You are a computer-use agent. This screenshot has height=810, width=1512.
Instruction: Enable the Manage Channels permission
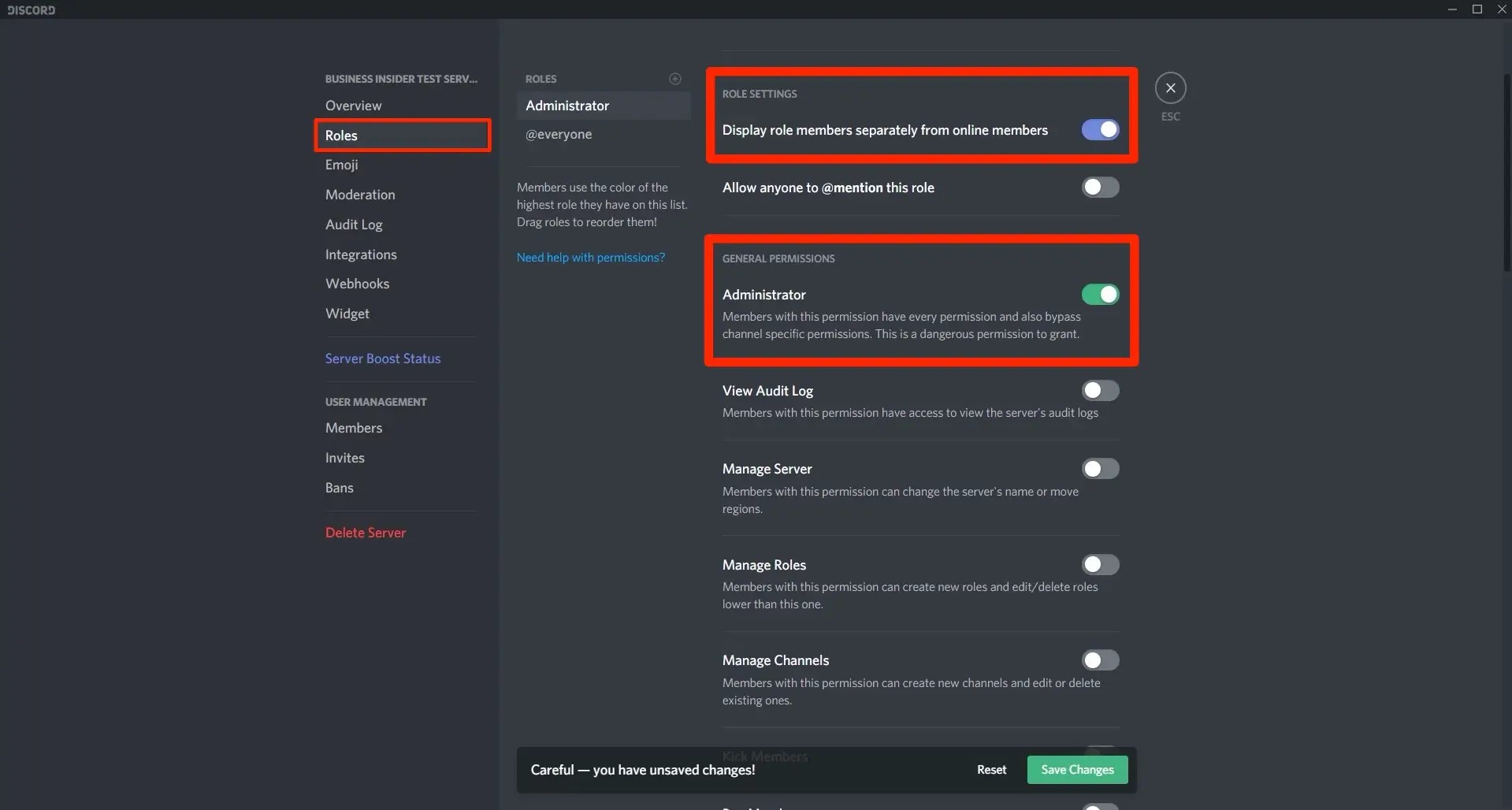point(1101,660)
